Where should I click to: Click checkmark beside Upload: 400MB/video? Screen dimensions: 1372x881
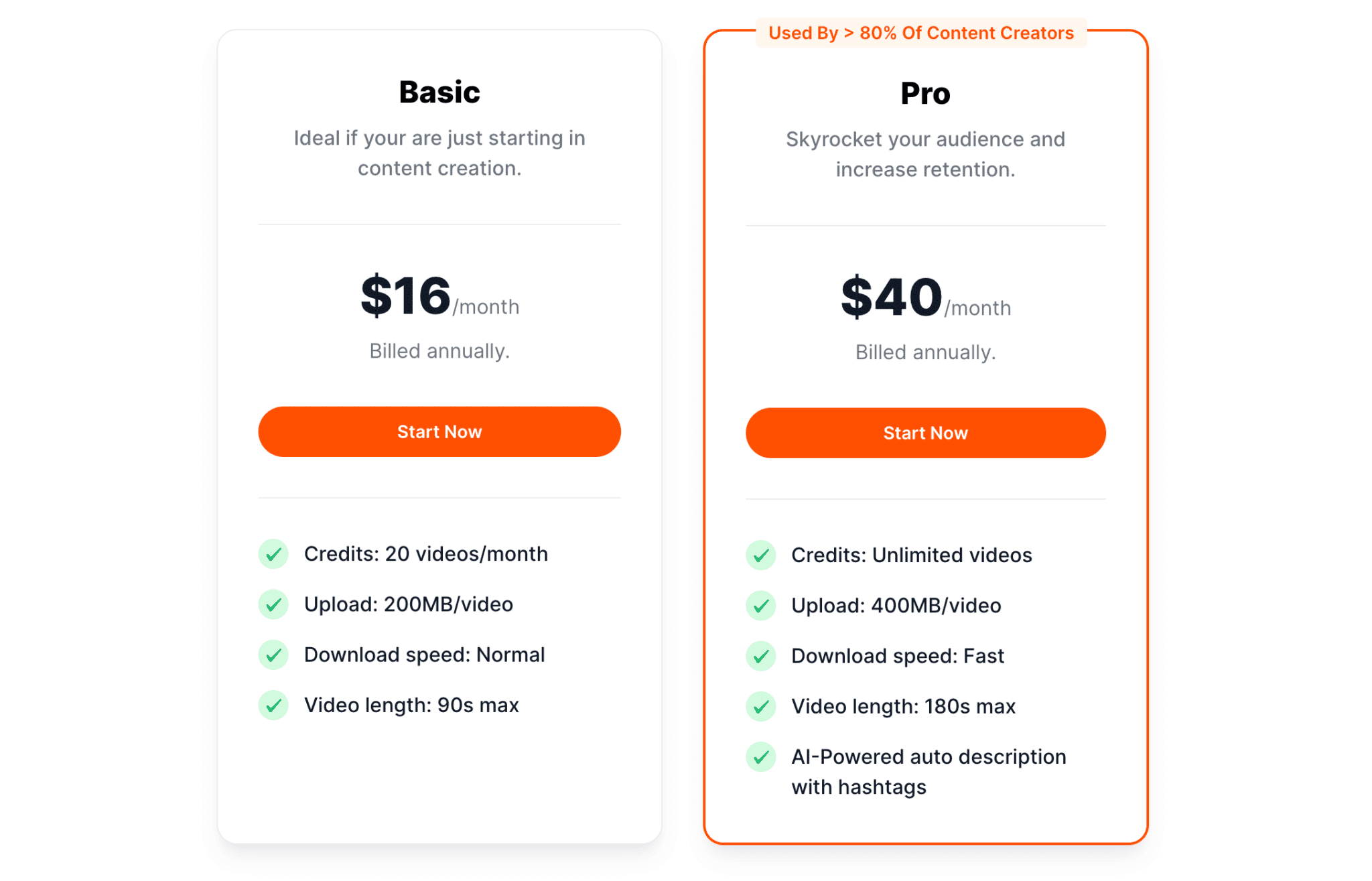[x=760, y=606]
